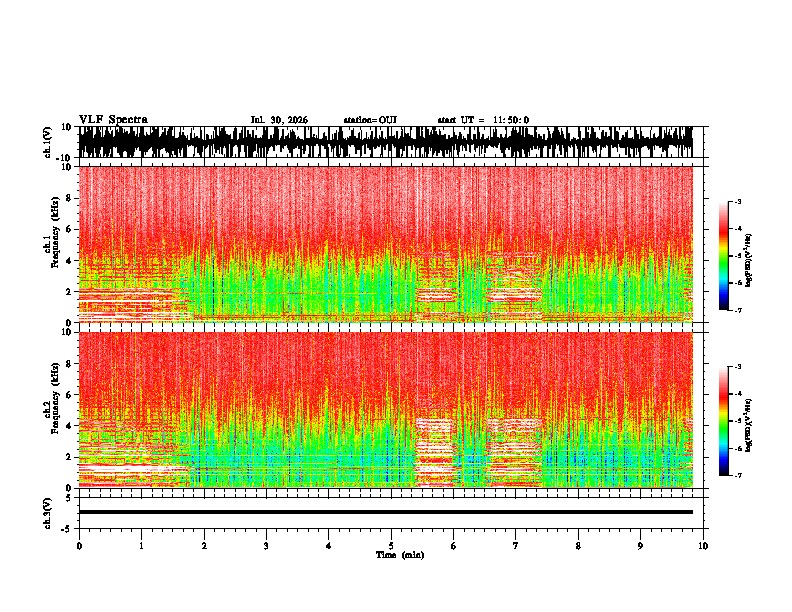Click the ch.3(V) axis label
This screenshot has height=612, width=792.
click(x=48, y=513)
